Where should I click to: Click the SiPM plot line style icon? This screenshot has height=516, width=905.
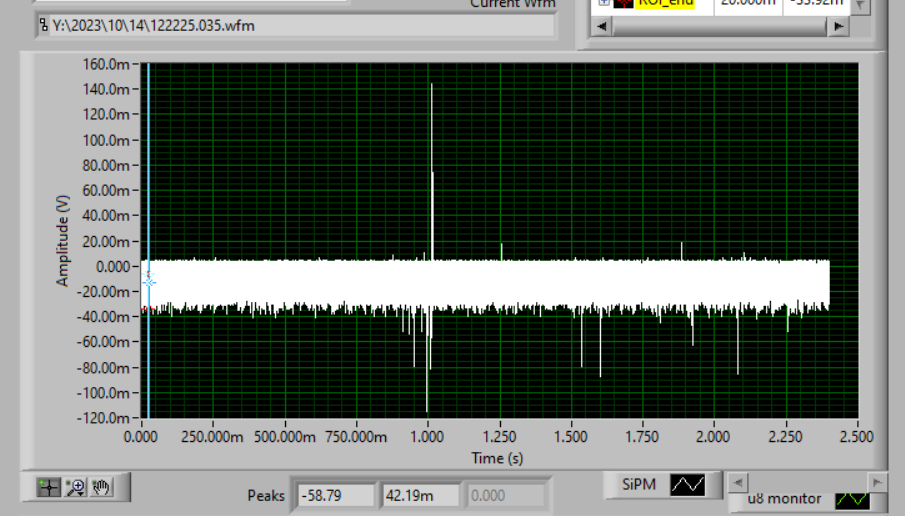point(687,484)
